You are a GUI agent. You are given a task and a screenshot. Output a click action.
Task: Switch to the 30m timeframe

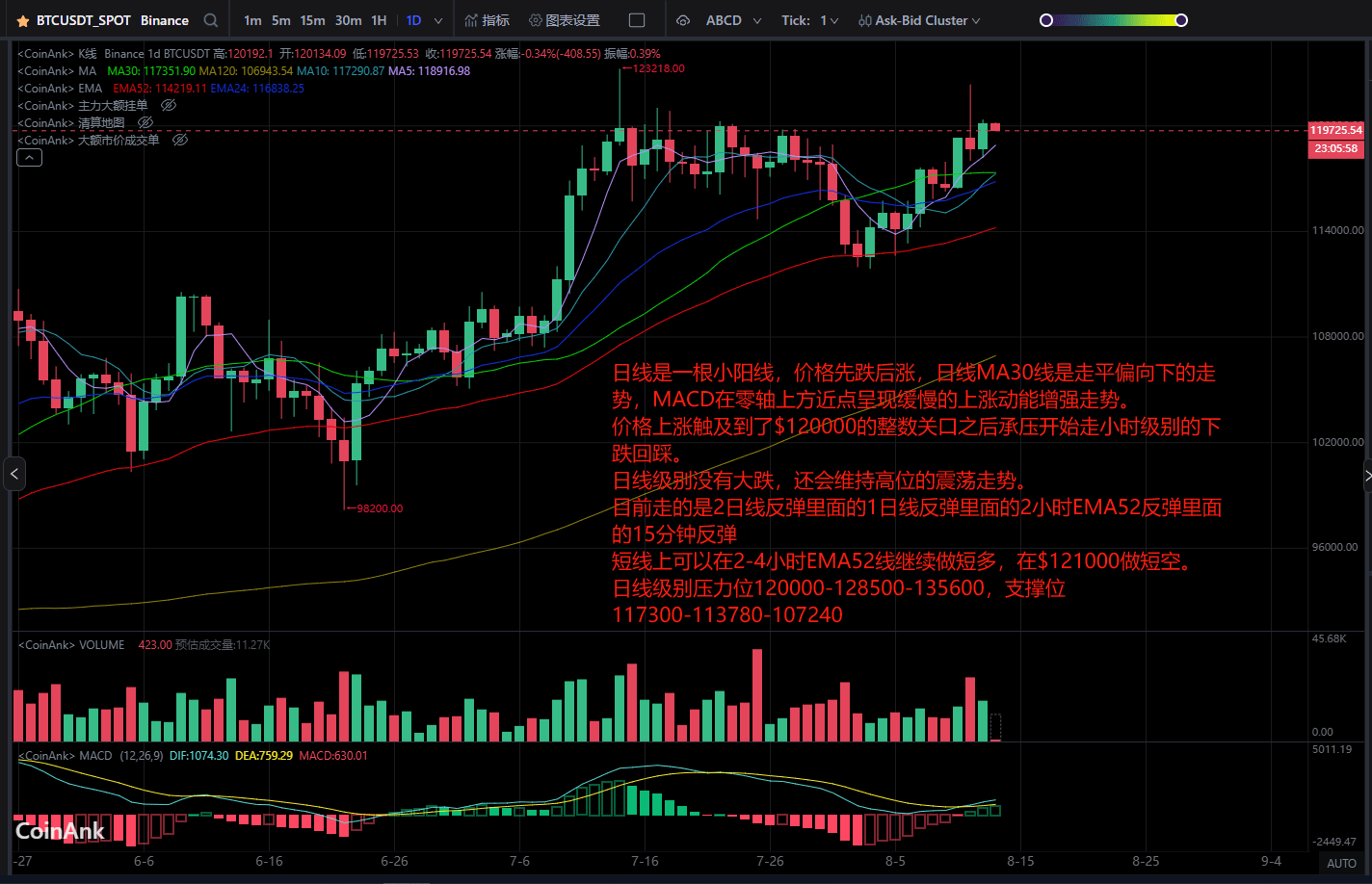tap(348, 20)
